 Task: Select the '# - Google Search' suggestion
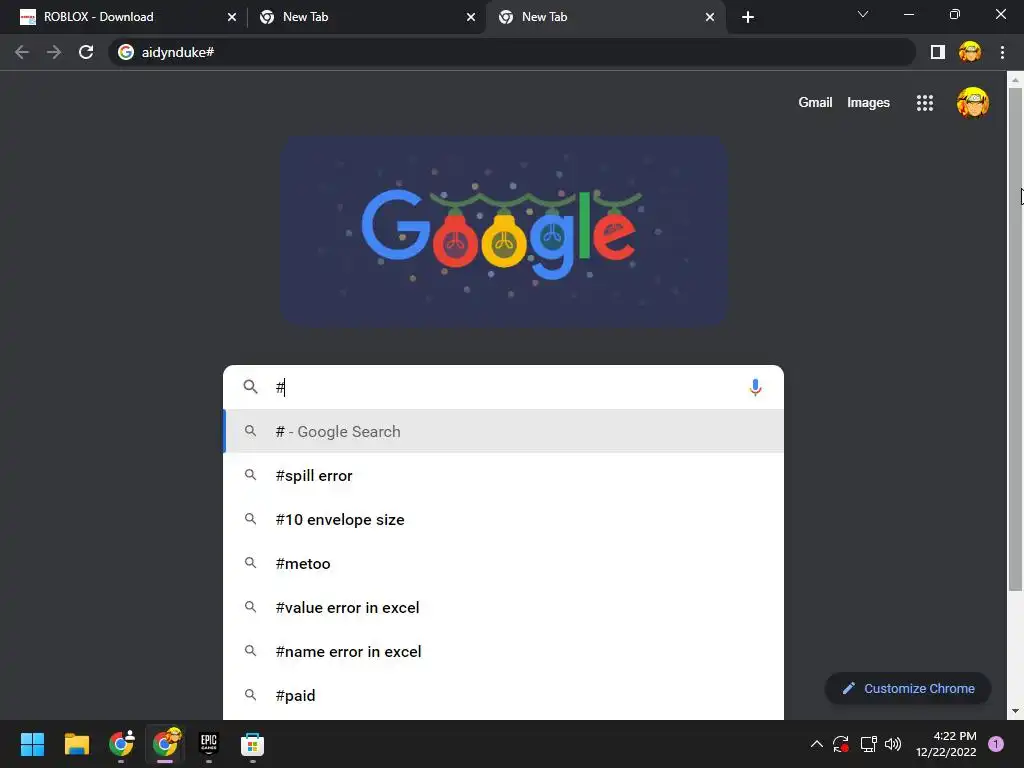coord(504,431)
